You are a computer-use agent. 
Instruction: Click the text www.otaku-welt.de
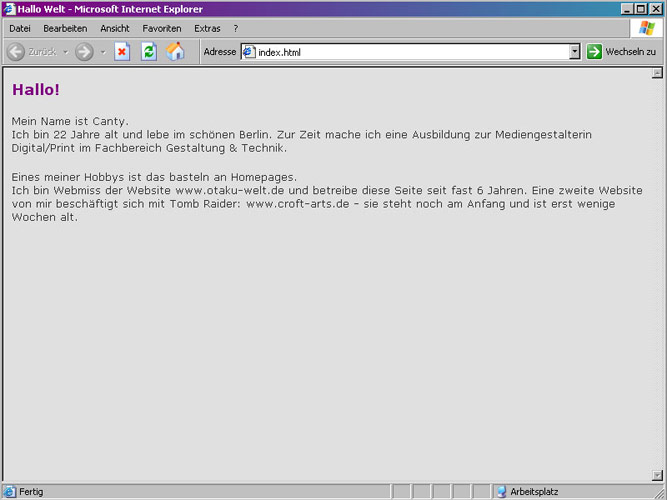pyautogui.click(x=230, y=190)
